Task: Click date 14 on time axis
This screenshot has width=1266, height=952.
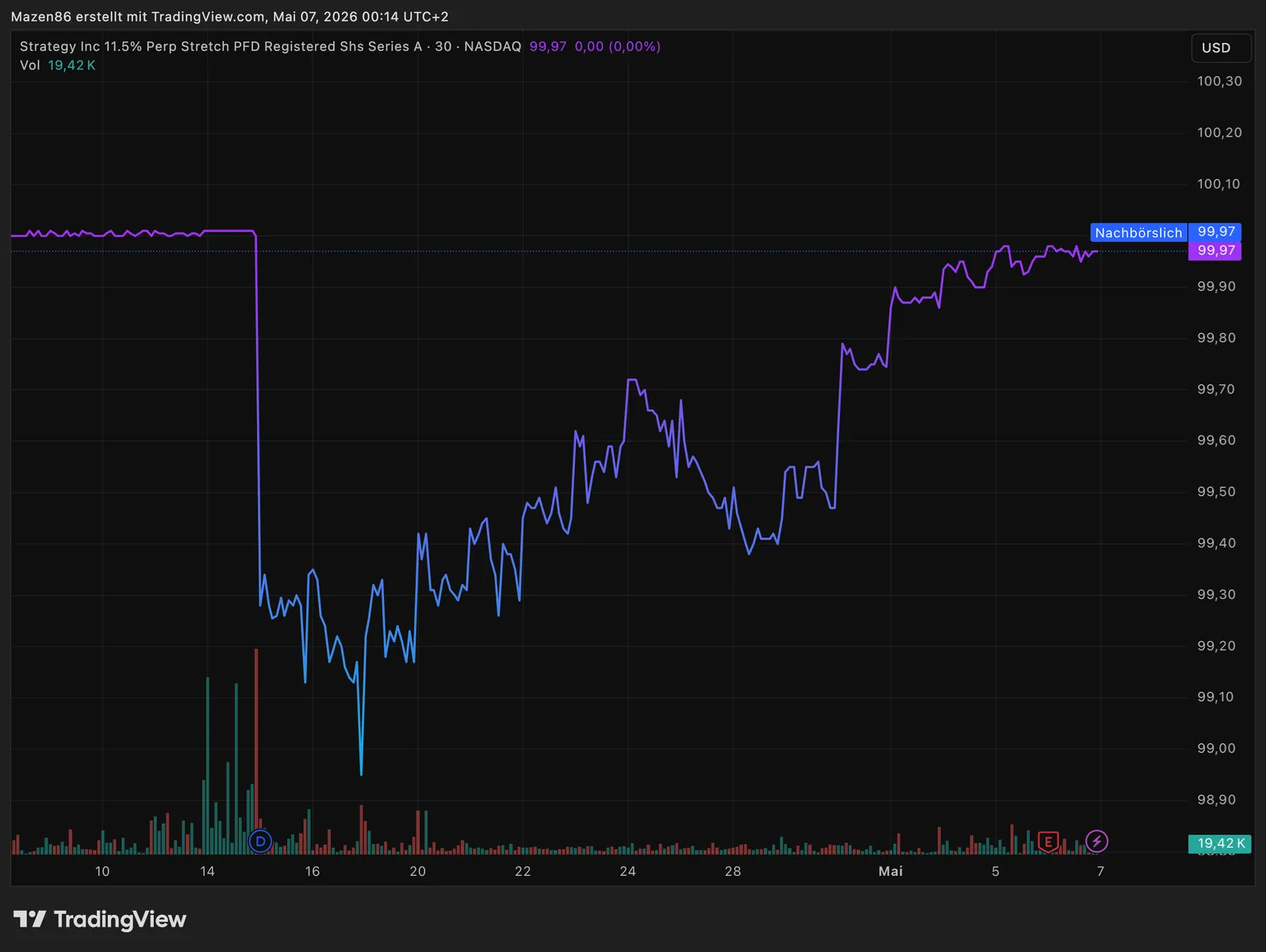Action: 207,871
